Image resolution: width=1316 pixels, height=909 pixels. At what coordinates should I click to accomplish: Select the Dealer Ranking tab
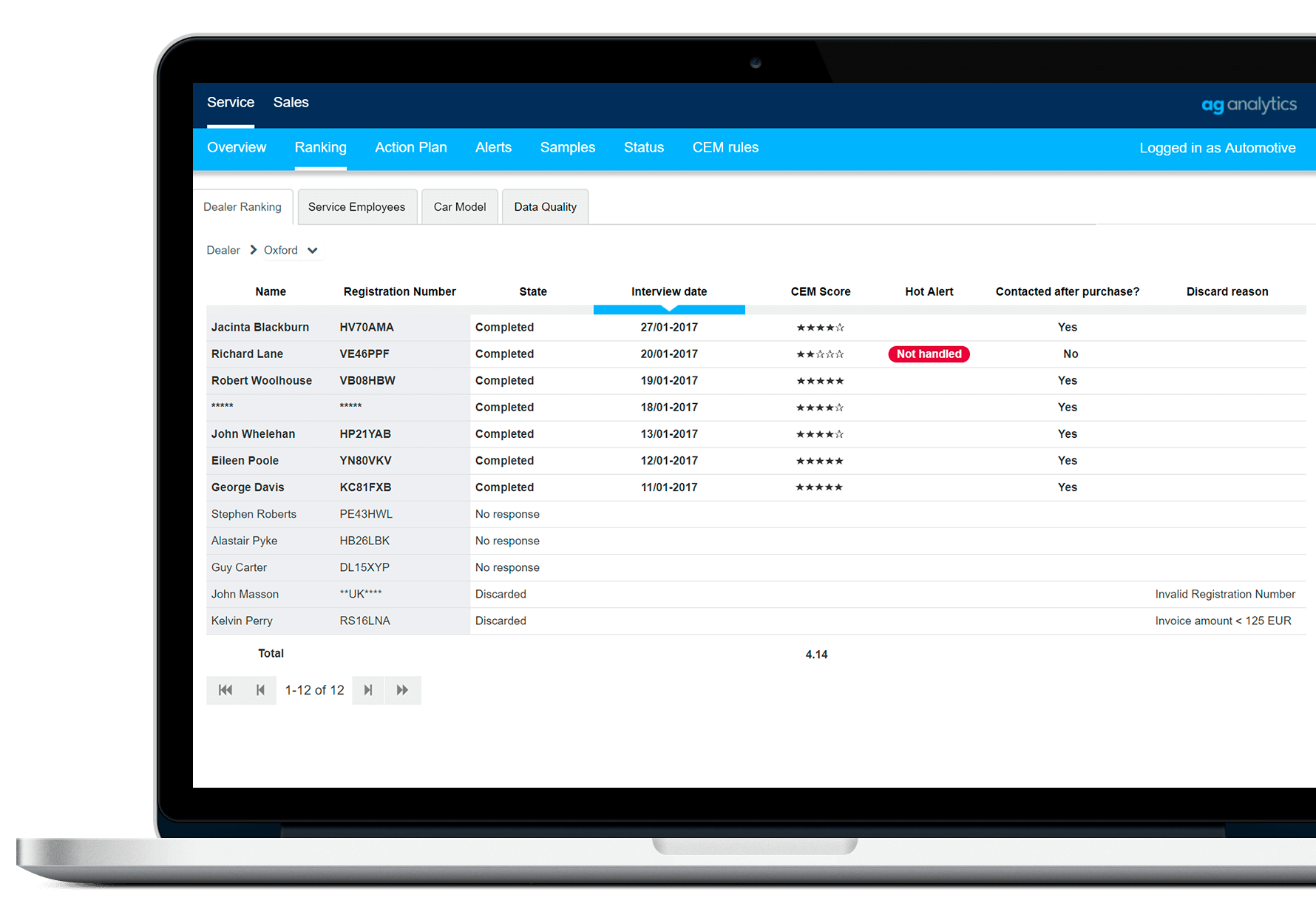[242, 207]
